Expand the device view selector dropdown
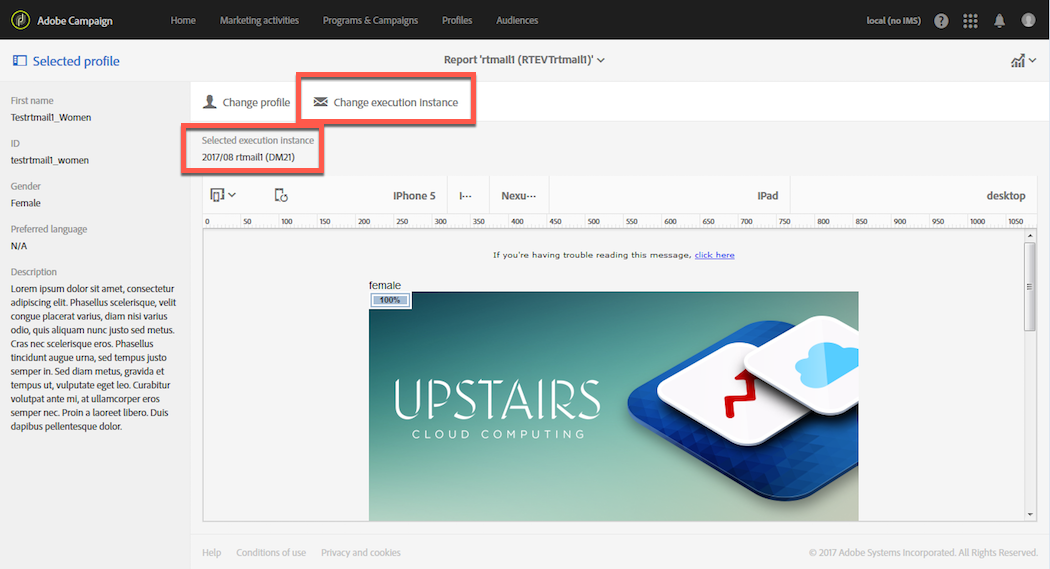 tap(223, 195)
